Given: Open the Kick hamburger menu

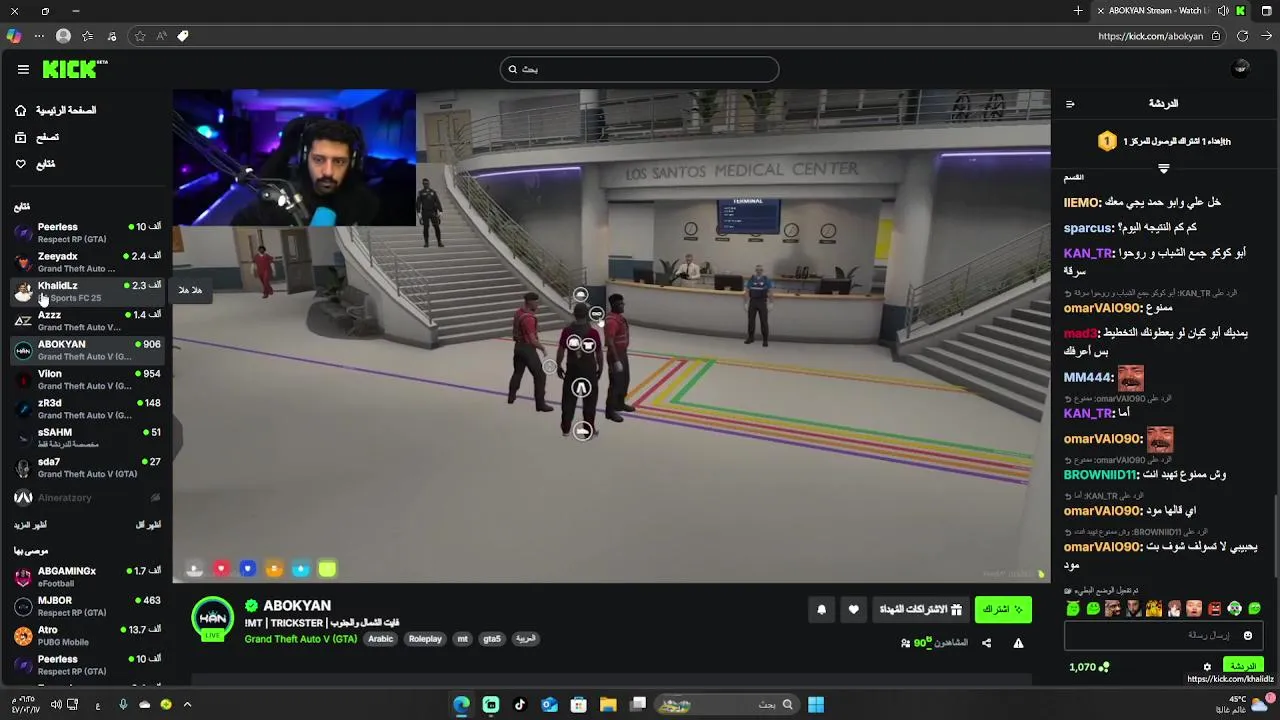Looking at the screenshot, I should [23, 69].
